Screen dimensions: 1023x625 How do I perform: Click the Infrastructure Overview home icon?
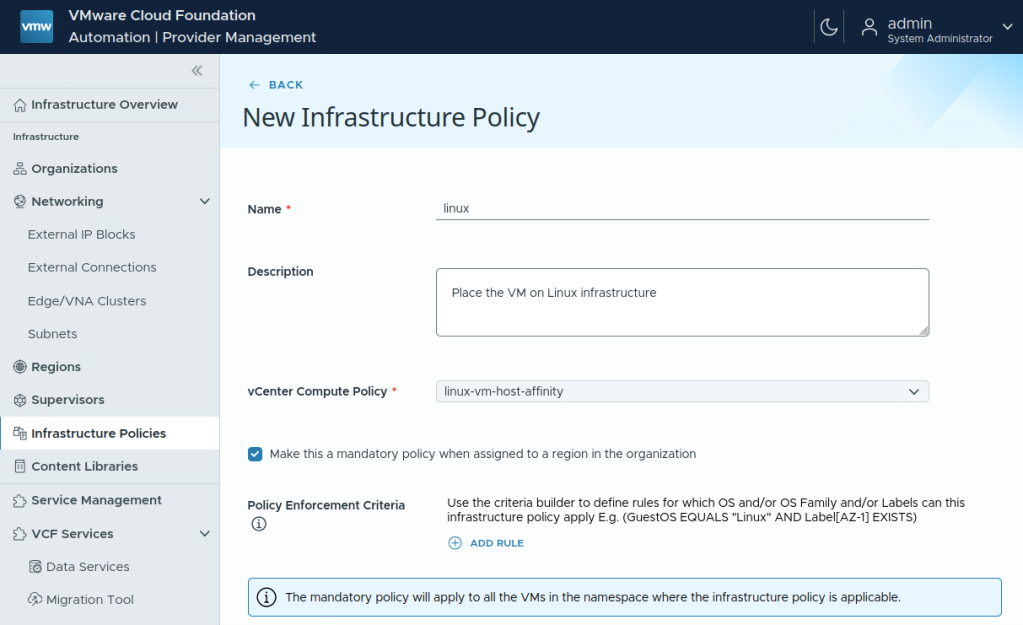(x=20, y=105)
